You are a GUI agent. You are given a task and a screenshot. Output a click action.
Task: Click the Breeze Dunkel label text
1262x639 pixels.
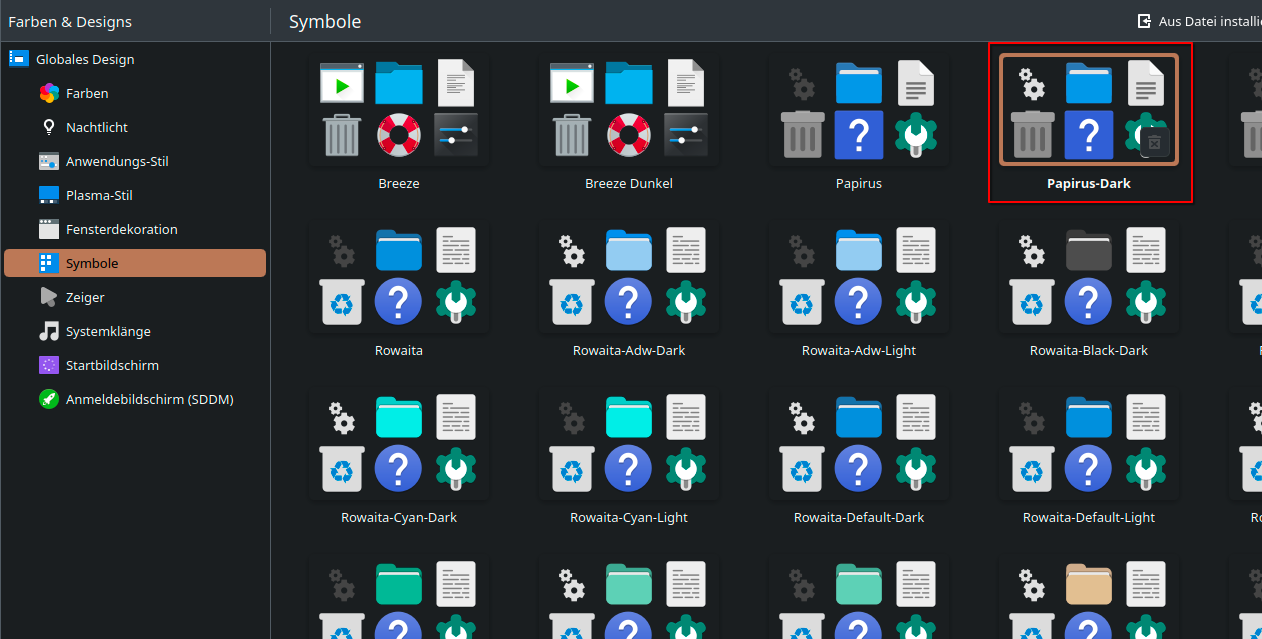pos(629,184)
